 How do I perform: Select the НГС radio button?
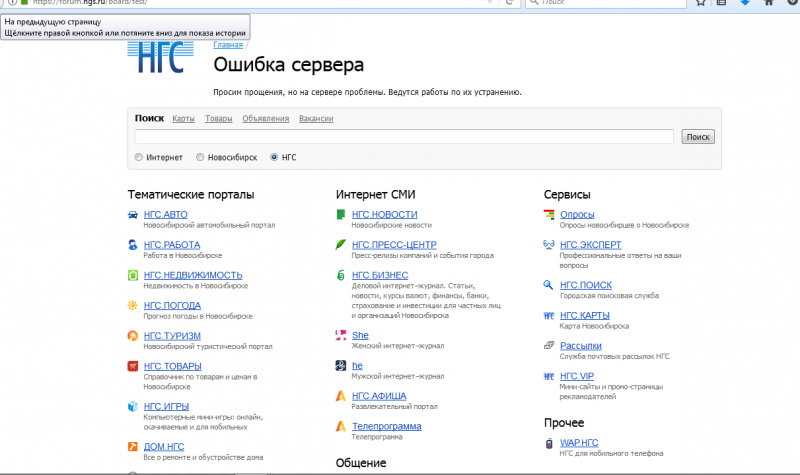pos(274,157)
